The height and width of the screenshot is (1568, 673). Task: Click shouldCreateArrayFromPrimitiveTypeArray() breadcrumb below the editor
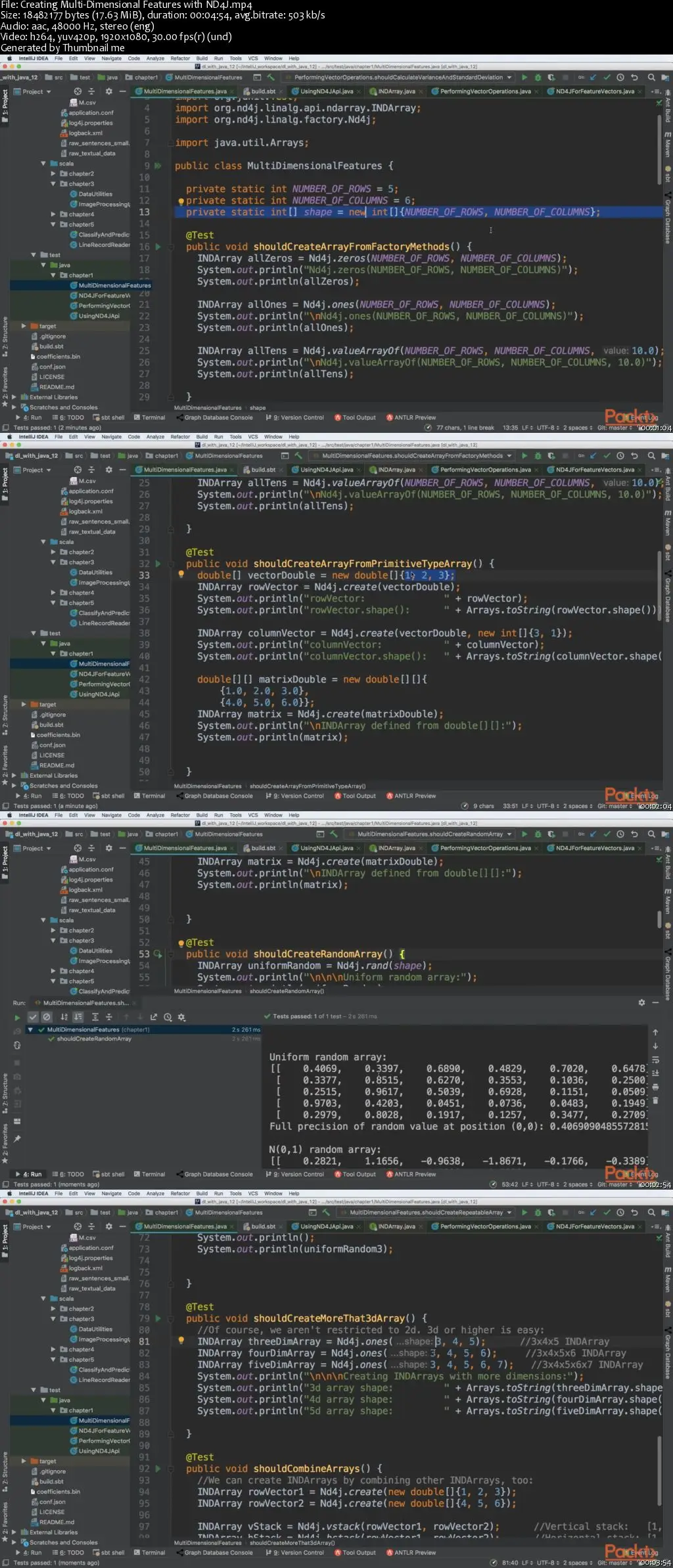(308, 786)
